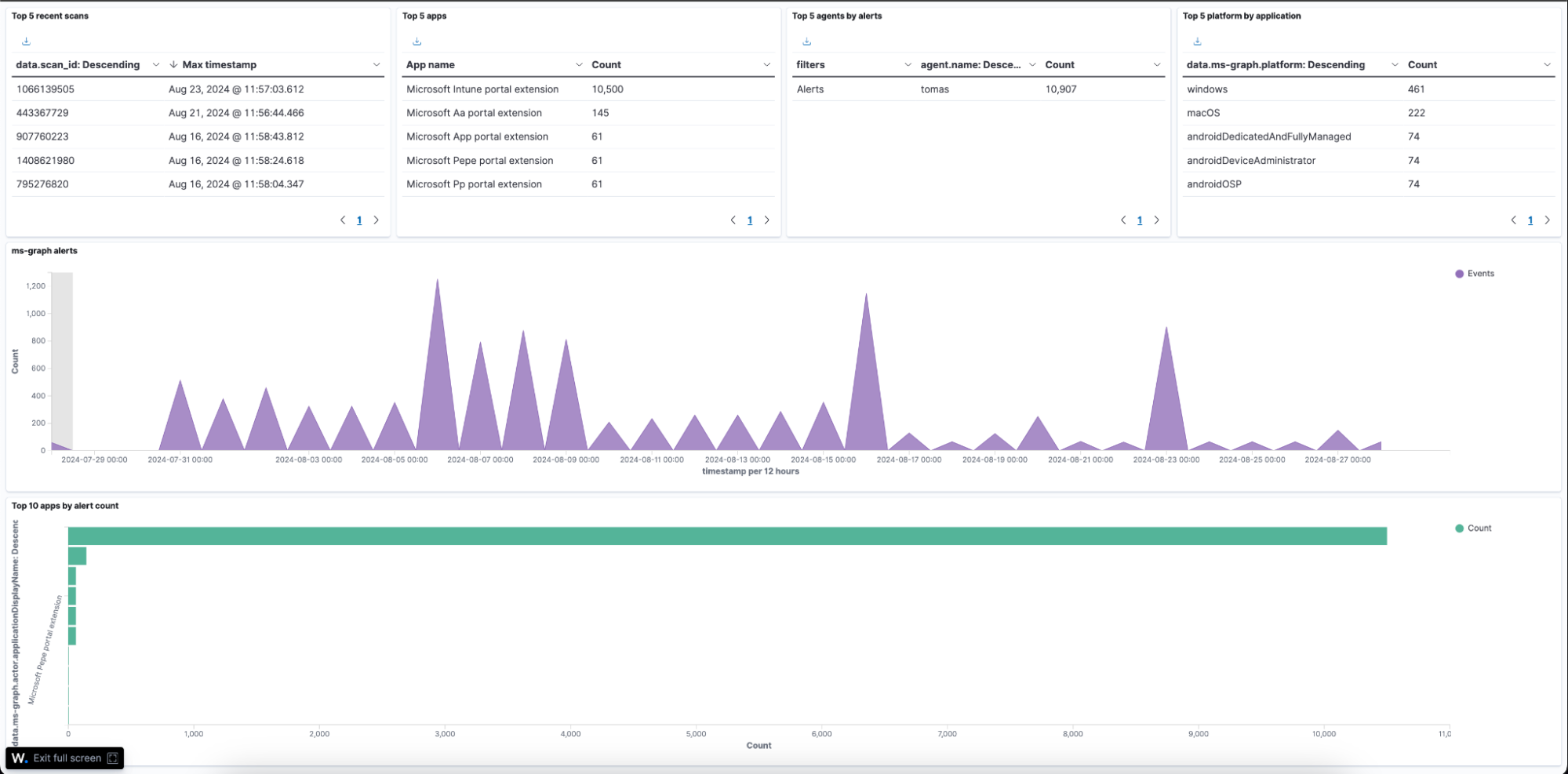Go to previous page in Top 5 apps table
This screenshot has height=774, width=1568.
[733, 220]
